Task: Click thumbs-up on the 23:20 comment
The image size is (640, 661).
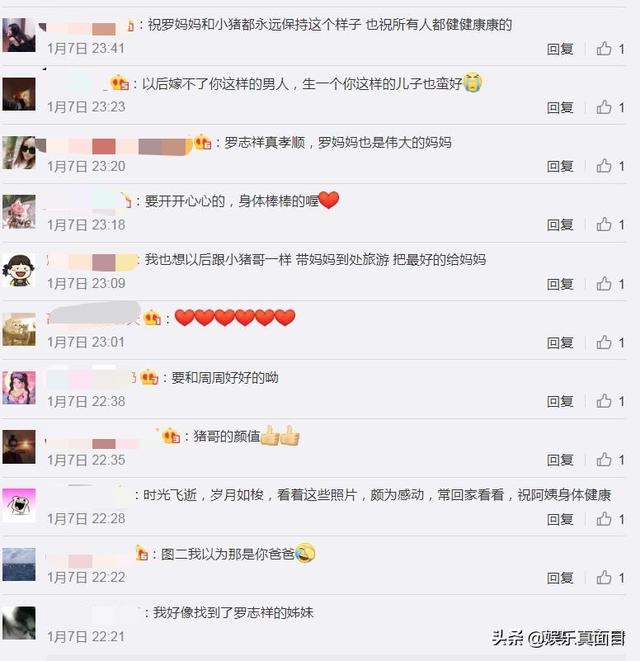Action: 604,166
